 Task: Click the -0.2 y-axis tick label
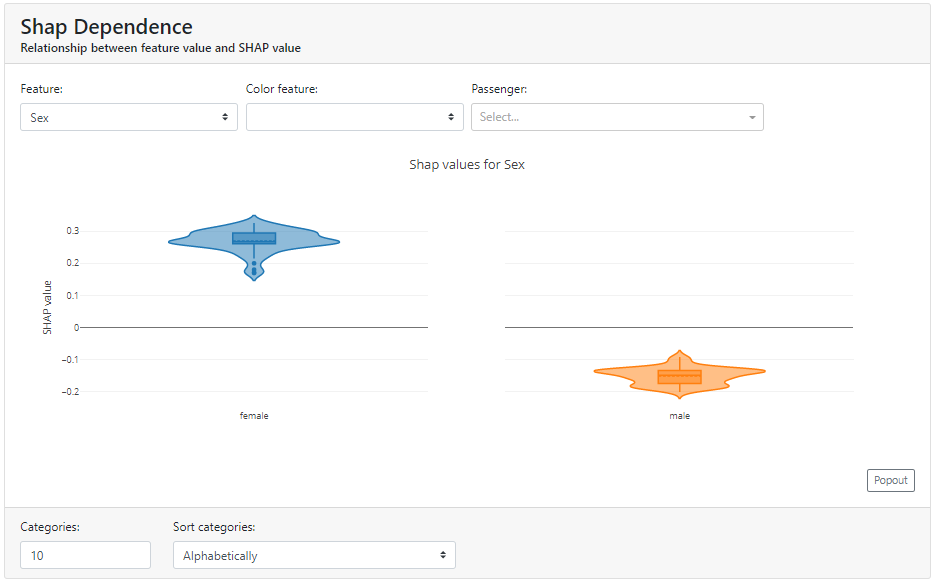point(71,391)
